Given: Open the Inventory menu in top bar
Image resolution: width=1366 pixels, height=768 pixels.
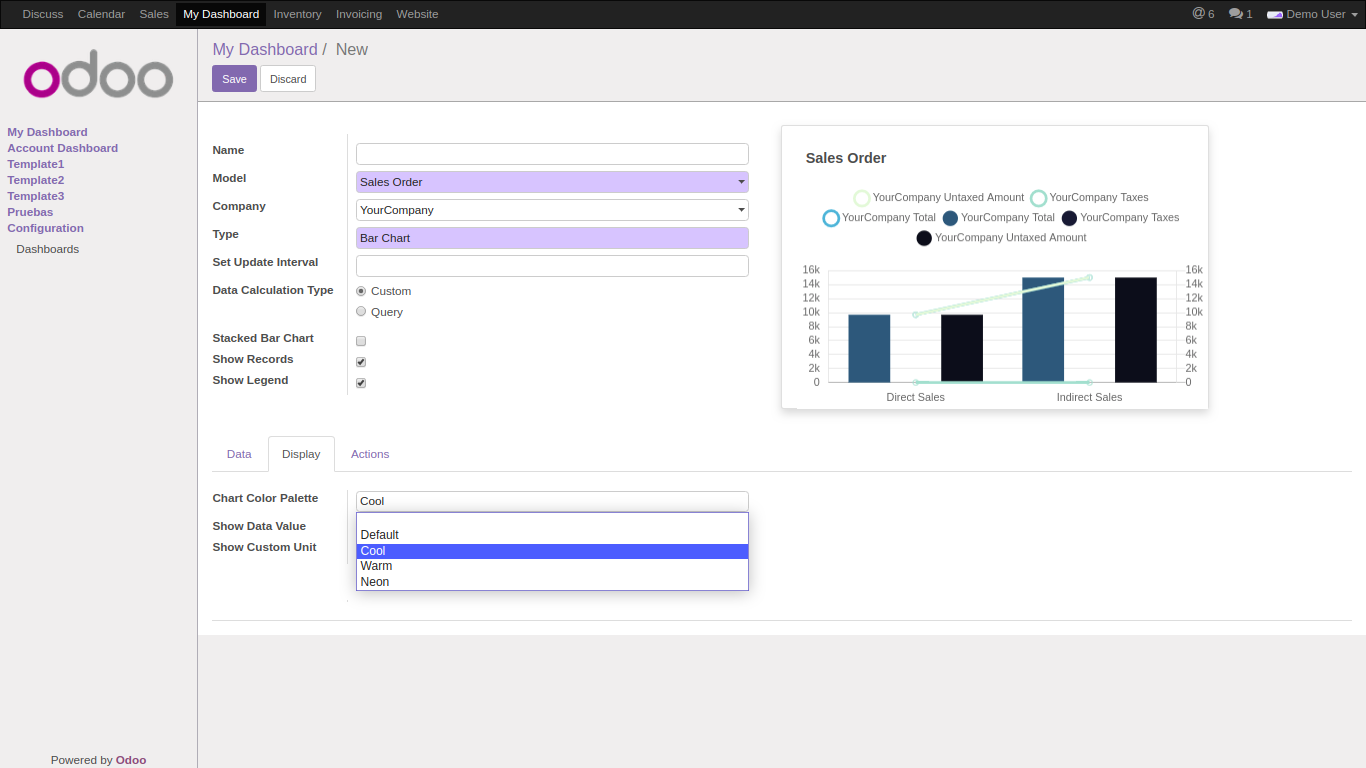Looking at the screenshot, I should (297, 14).
